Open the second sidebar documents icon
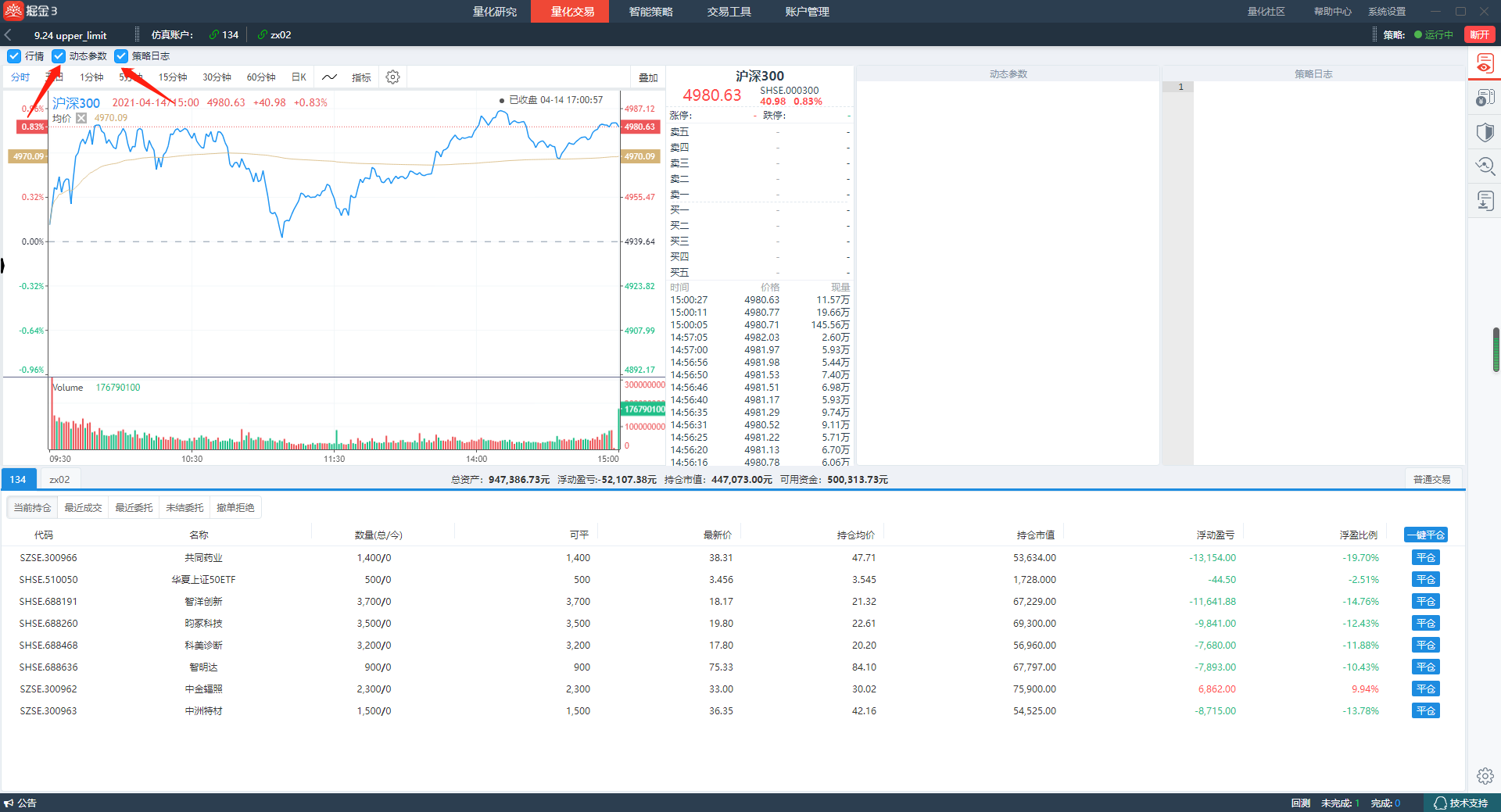 tap(1485, 98)
